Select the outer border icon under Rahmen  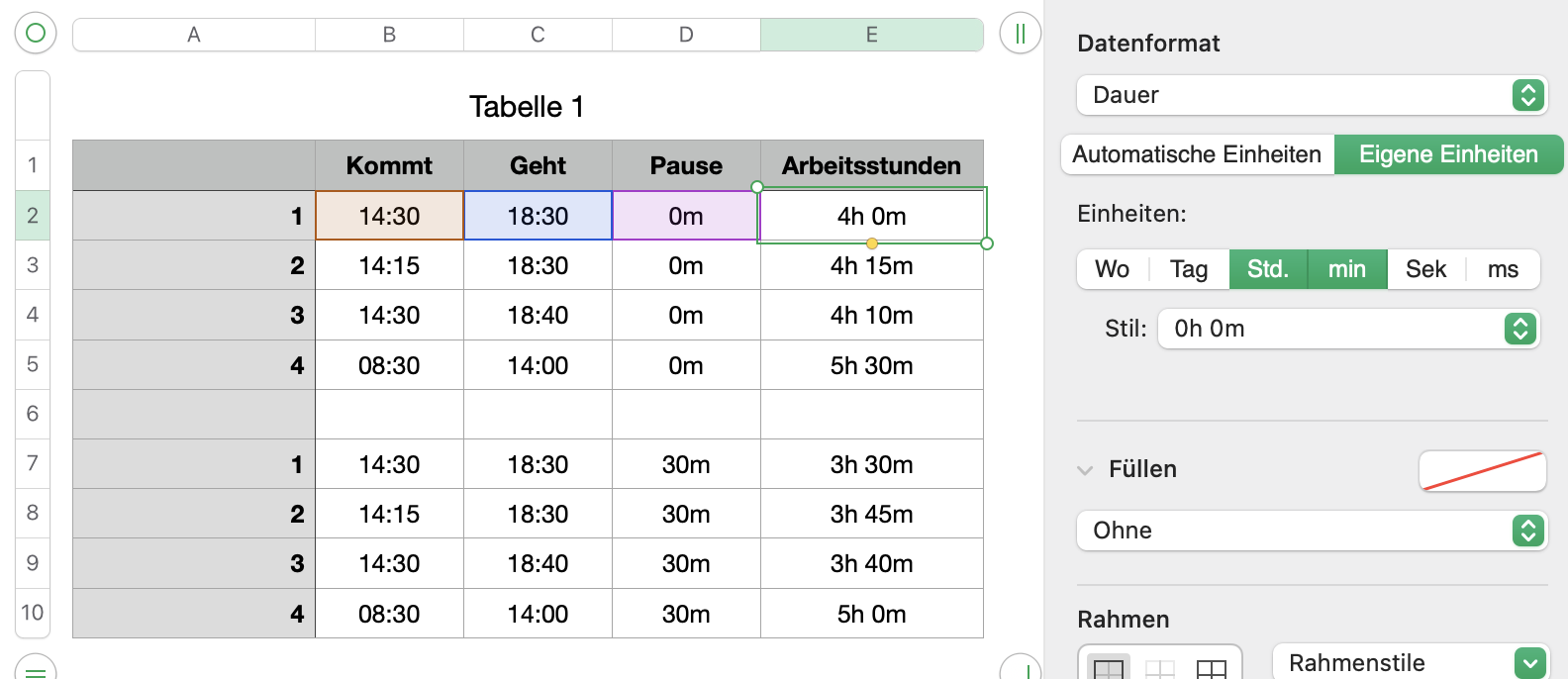[x=1109, y=668]
